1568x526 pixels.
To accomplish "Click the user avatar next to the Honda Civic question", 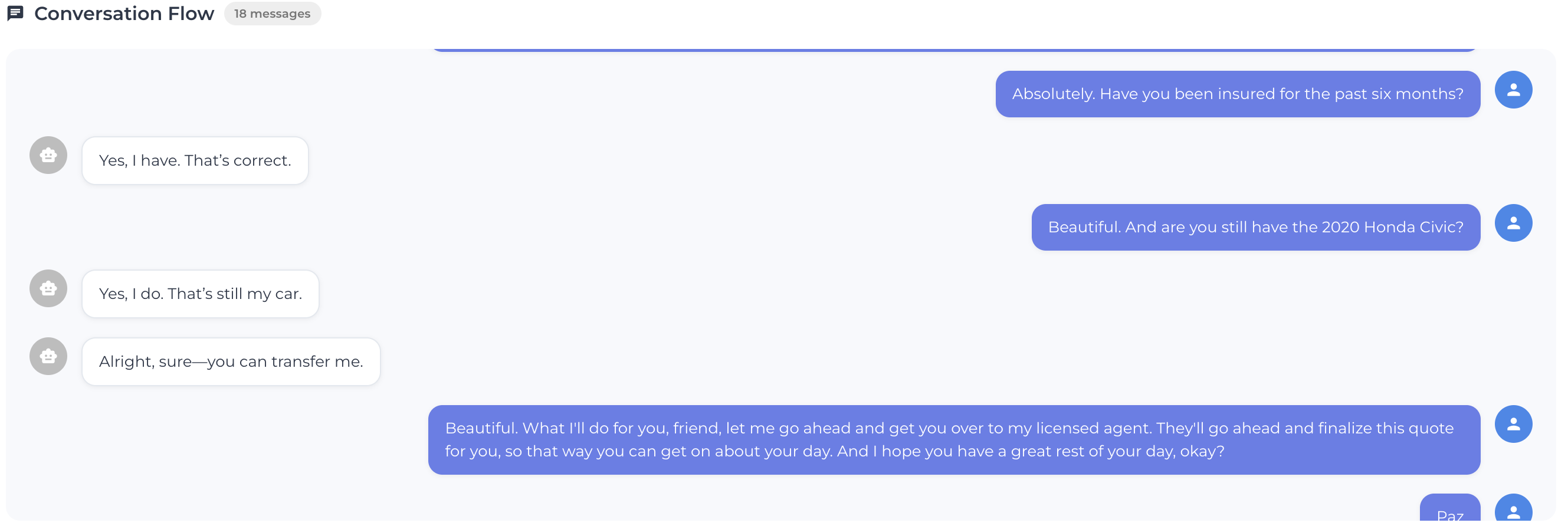I will tap(1514, 223).
